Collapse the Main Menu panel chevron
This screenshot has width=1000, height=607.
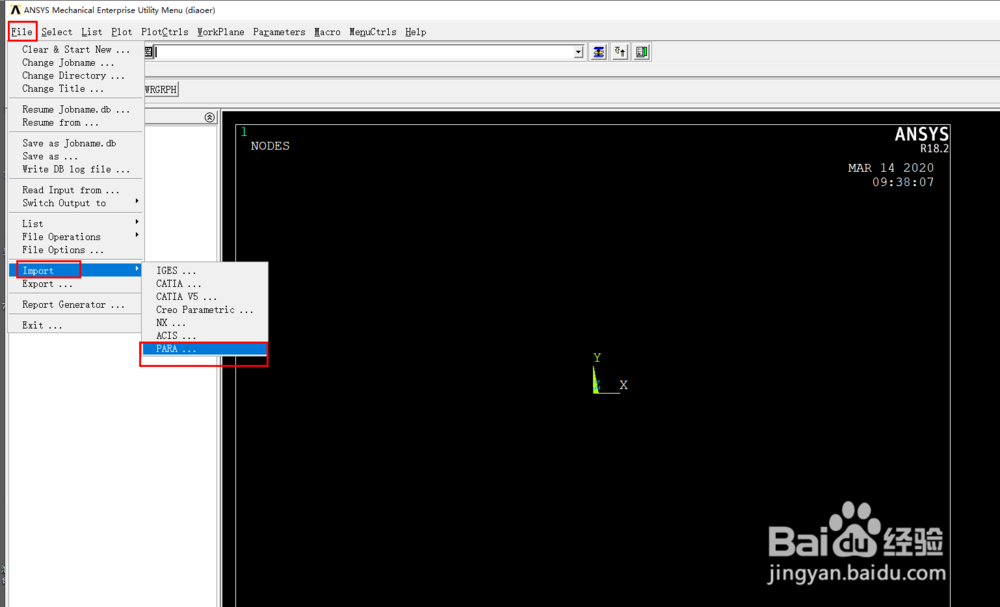[x=210, y=117]
